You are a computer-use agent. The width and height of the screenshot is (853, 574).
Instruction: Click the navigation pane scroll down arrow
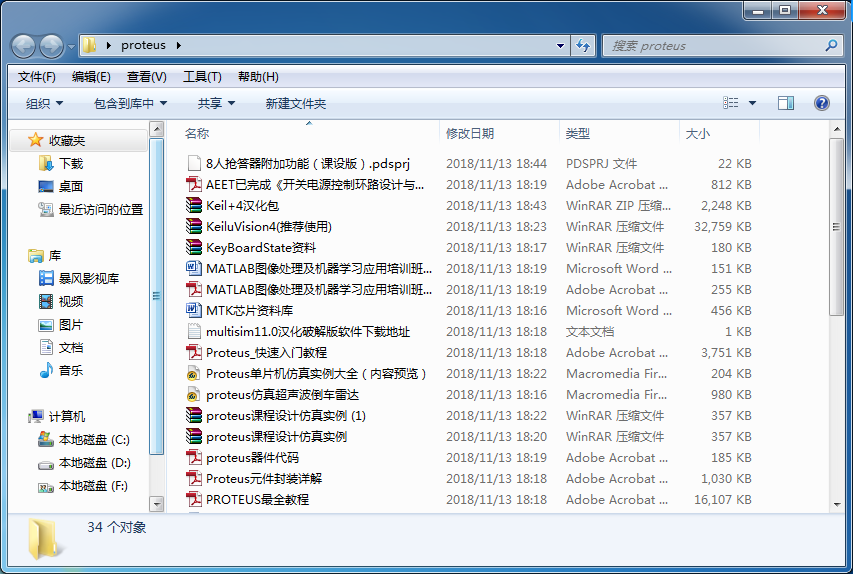[156, 504]
